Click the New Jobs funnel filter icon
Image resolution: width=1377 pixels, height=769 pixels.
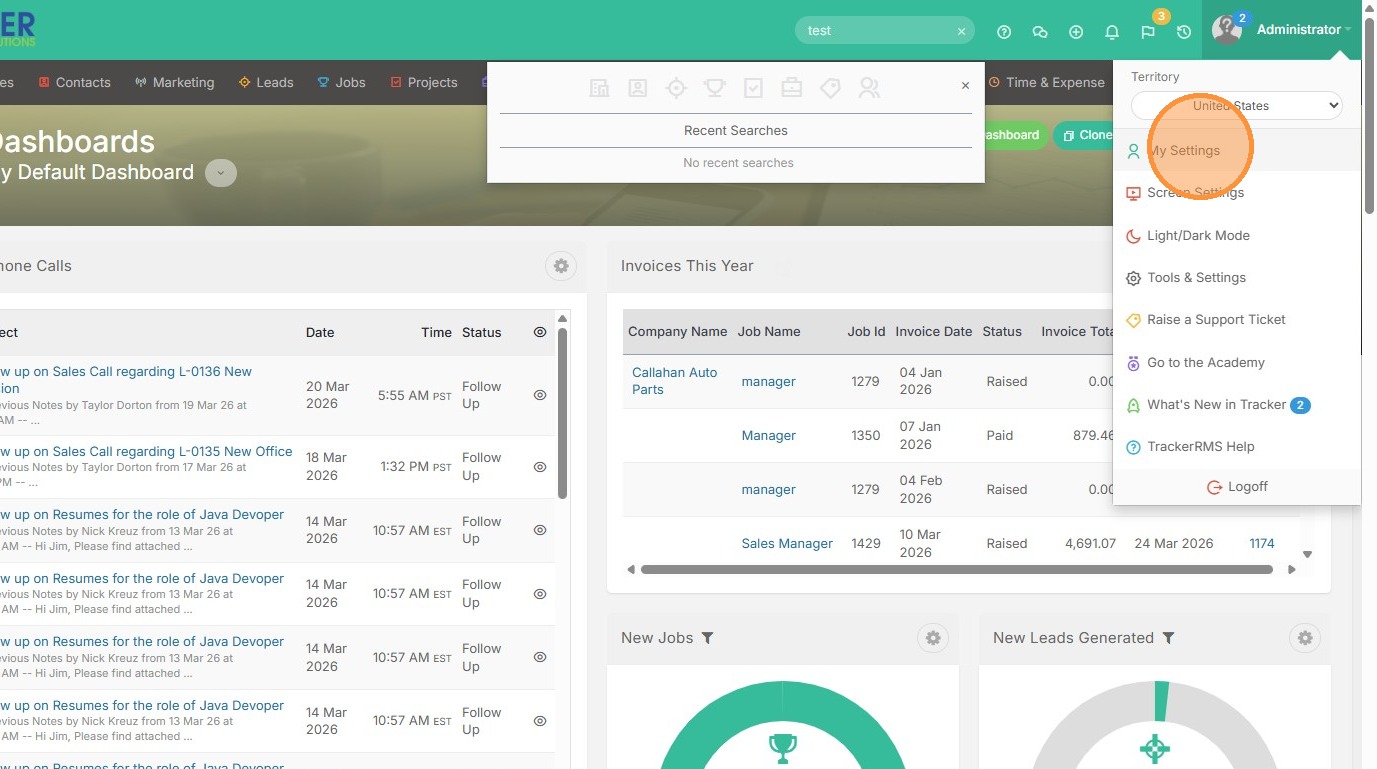click(707, 638)
